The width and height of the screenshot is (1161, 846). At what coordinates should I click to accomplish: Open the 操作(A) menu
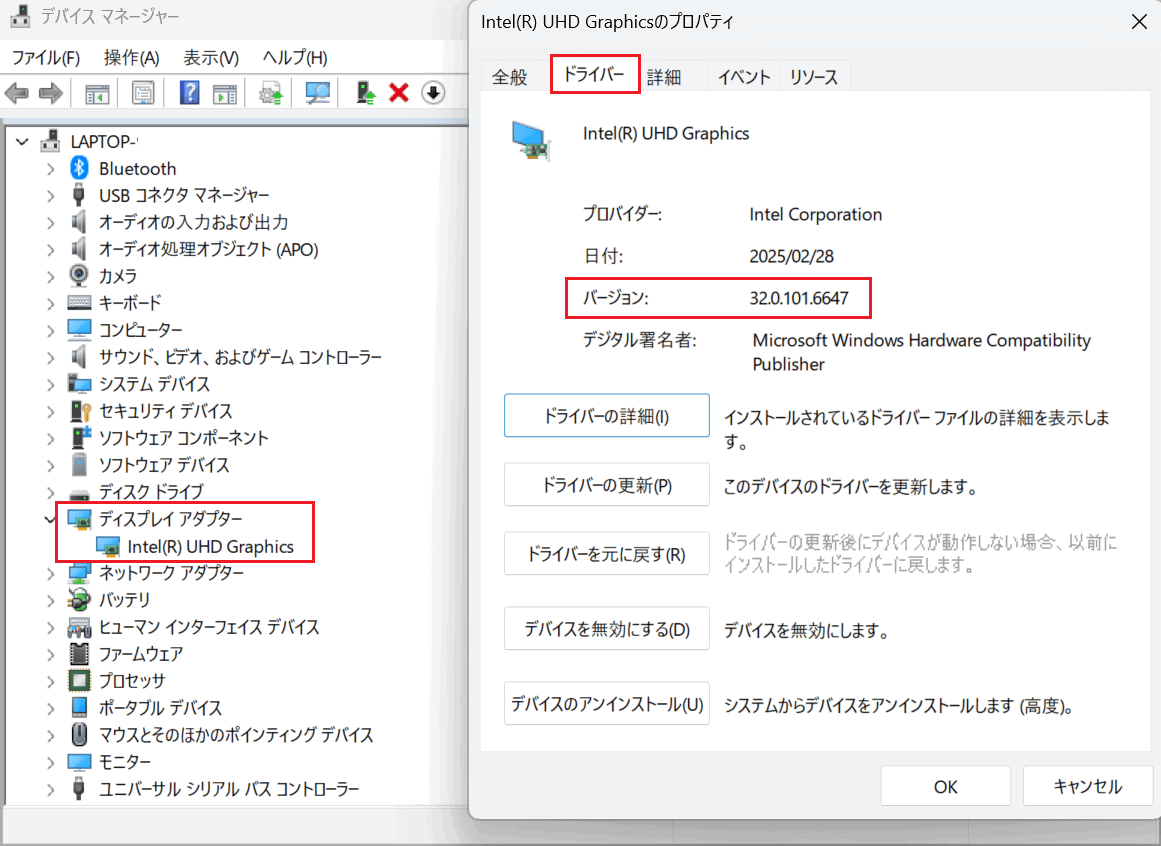pos(132,58)
